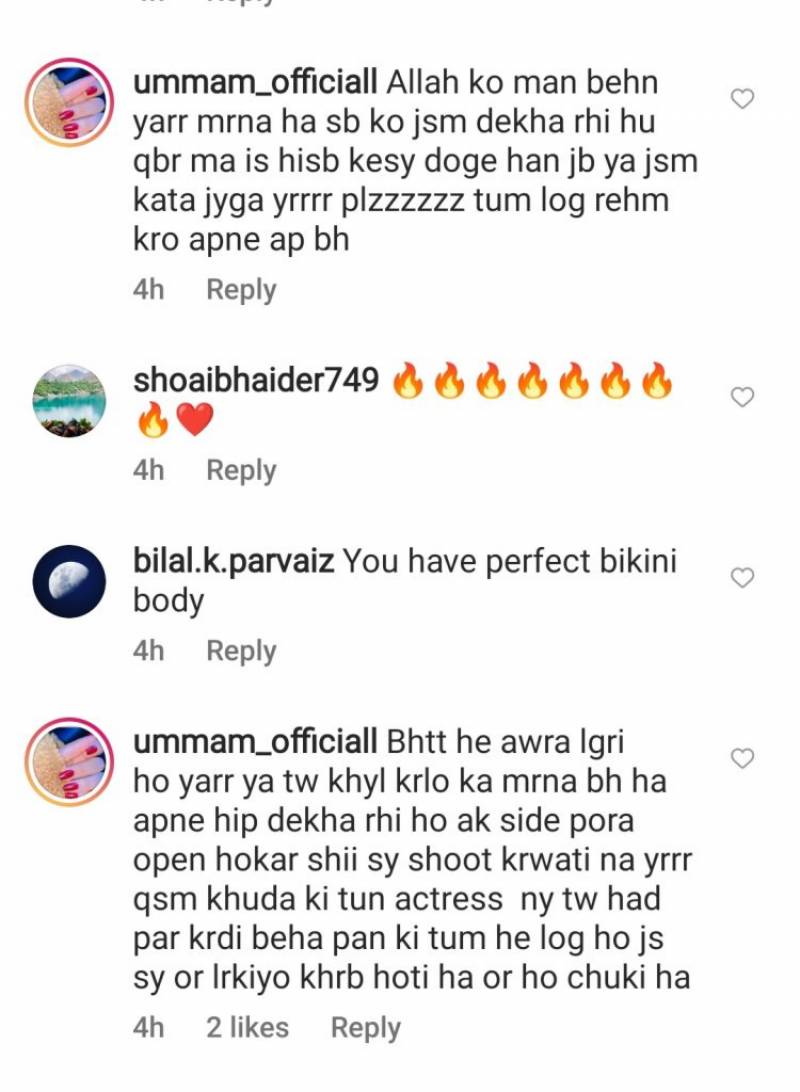Open shoaibhaider749 username link
This screenshot has width=800, height=1092.
pyautogui.click(x=256, y=380)
